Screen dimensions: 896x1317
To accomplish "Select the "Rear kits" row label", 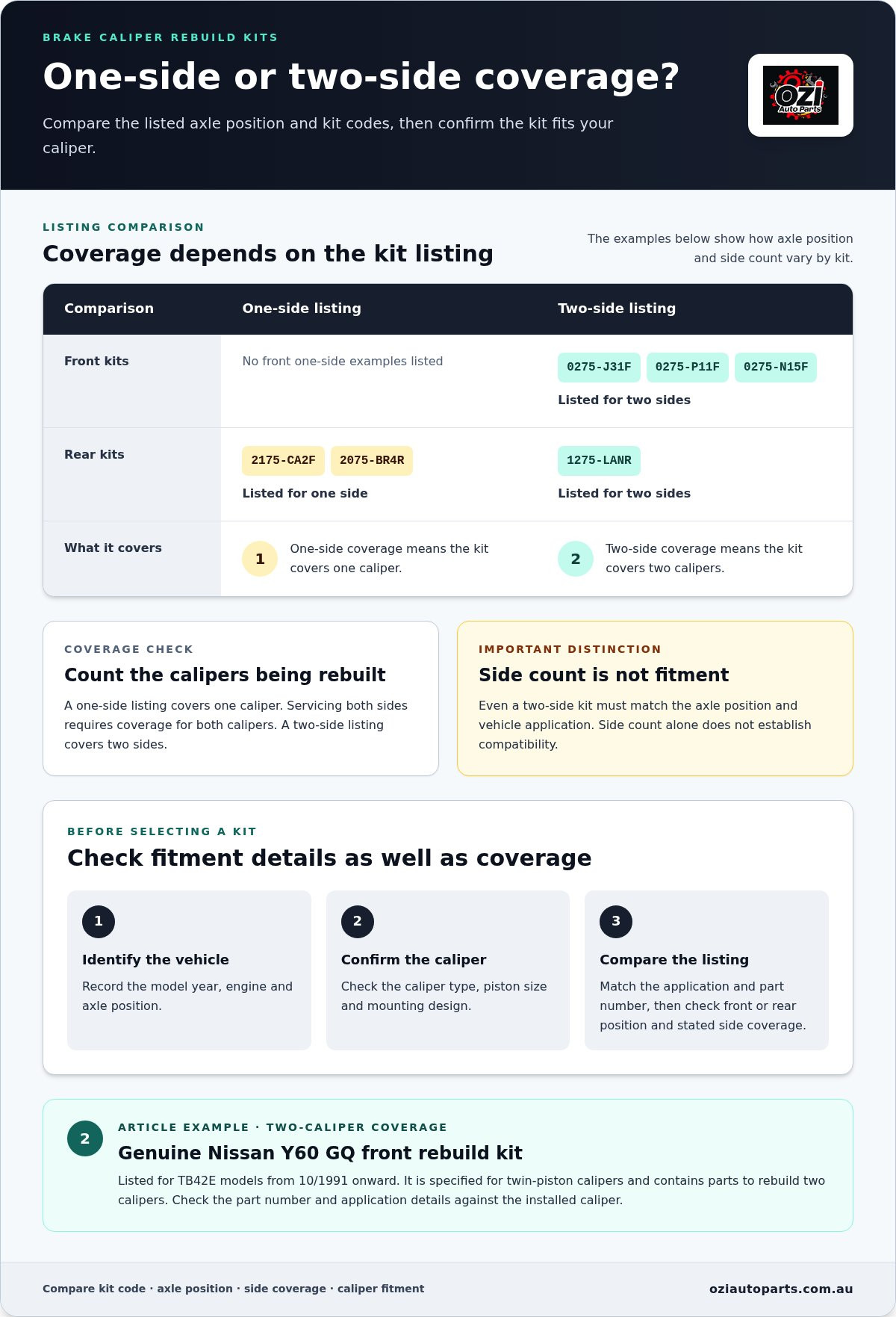I will (94, 455).
